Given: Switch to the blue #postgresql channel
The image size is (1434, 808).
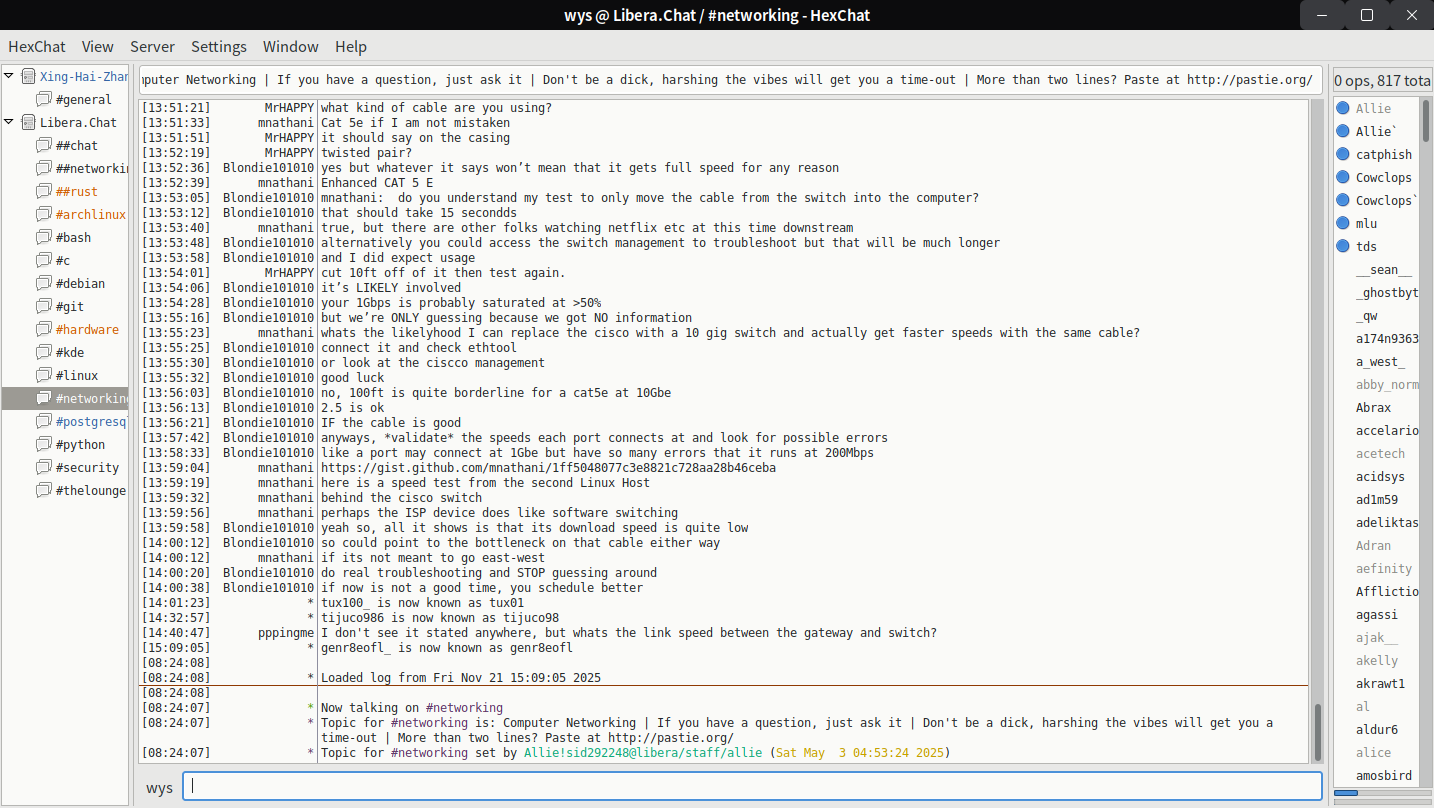Looking at the screenshot, I should (91, 421).
